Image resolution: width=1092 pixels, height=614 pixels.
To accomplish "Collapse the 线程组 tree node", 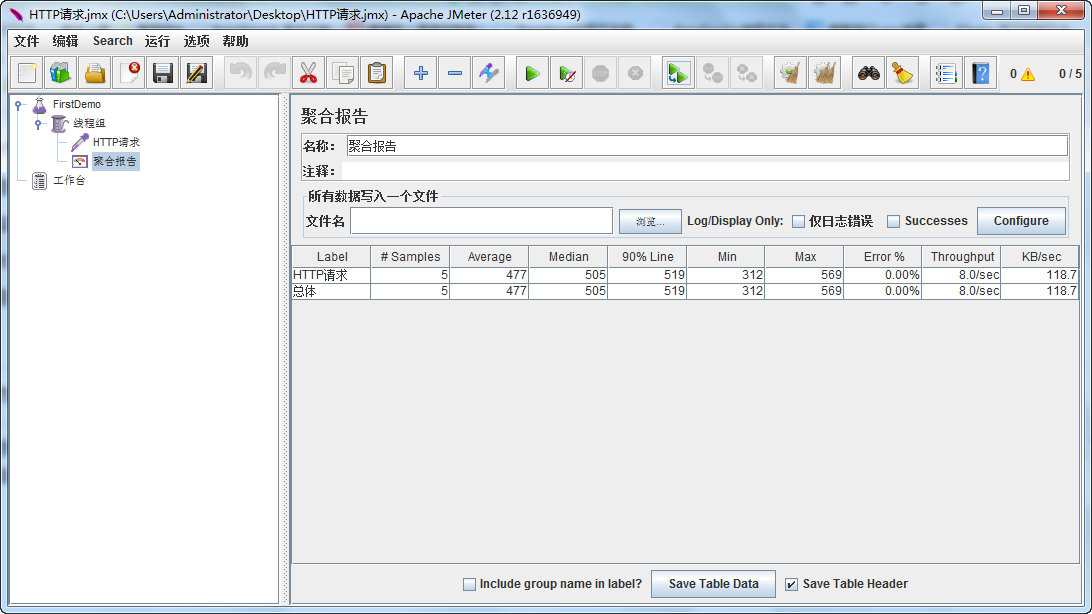I will [38, 124].
